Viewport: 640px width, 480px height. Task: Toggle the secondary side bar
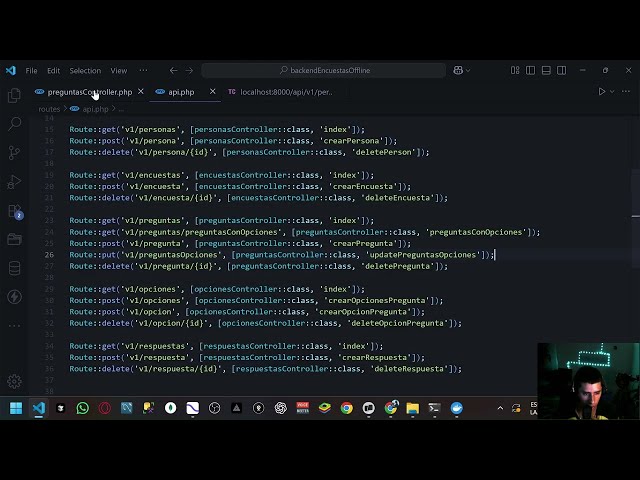coord(562,70)
